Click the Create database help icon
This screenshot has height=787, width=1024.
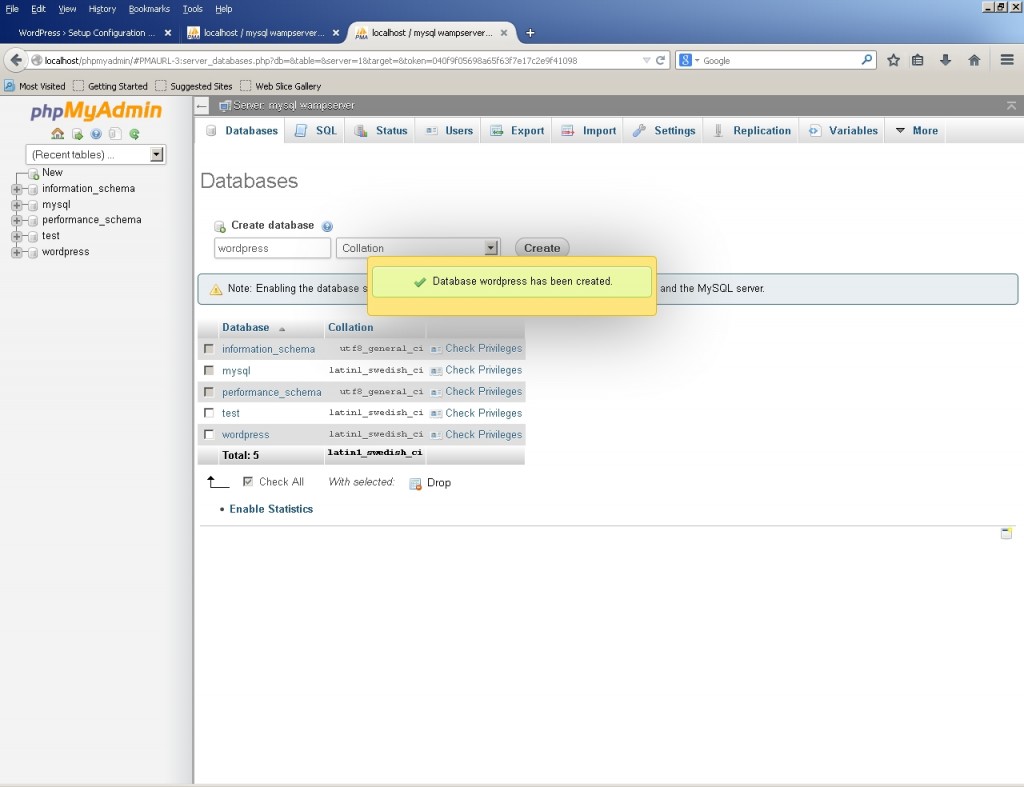coord(327,226)
